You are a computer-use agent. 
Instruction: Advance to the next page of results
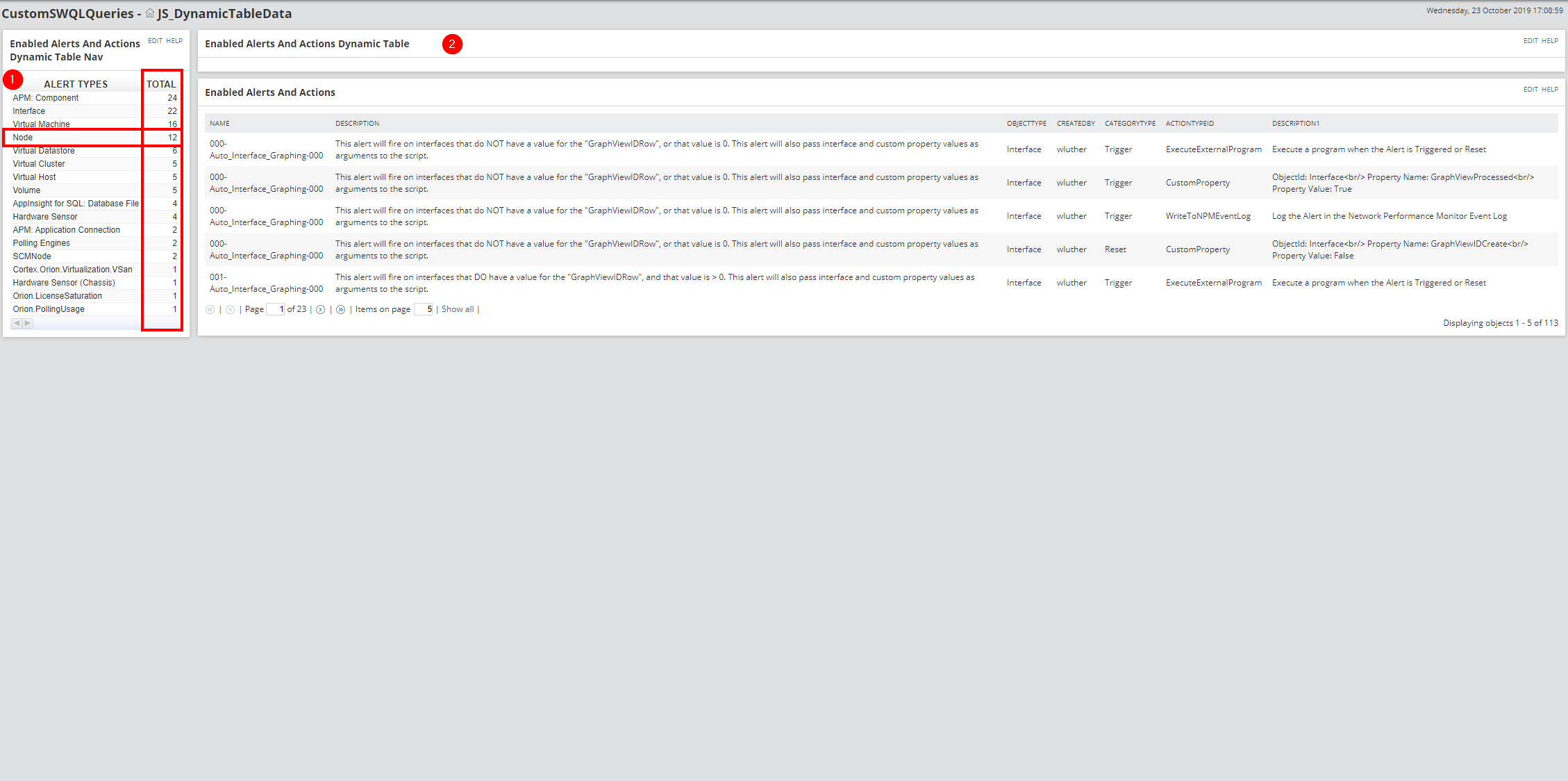(320, 309)
